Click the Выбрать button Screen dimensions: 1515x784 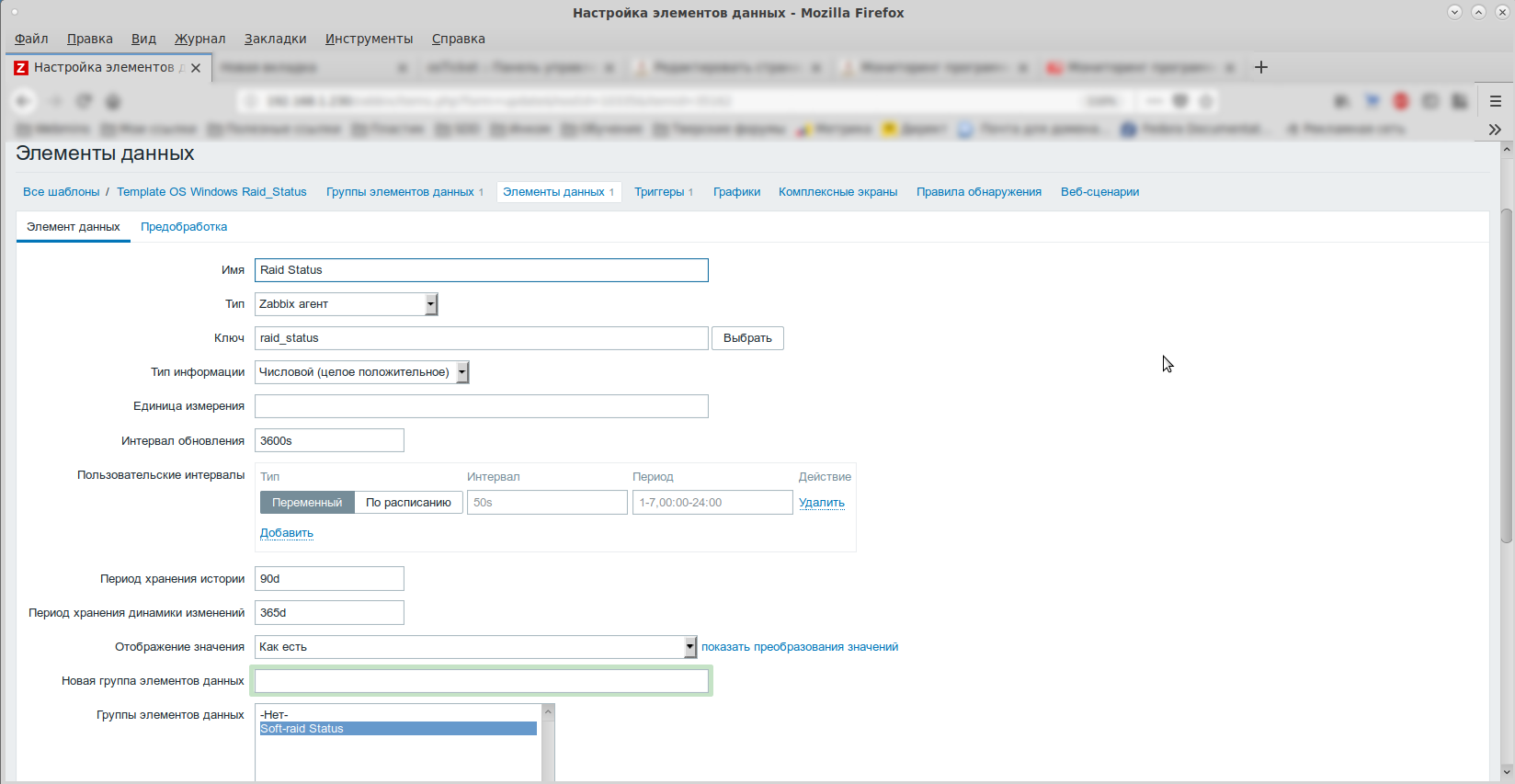[x=747, y=338]
